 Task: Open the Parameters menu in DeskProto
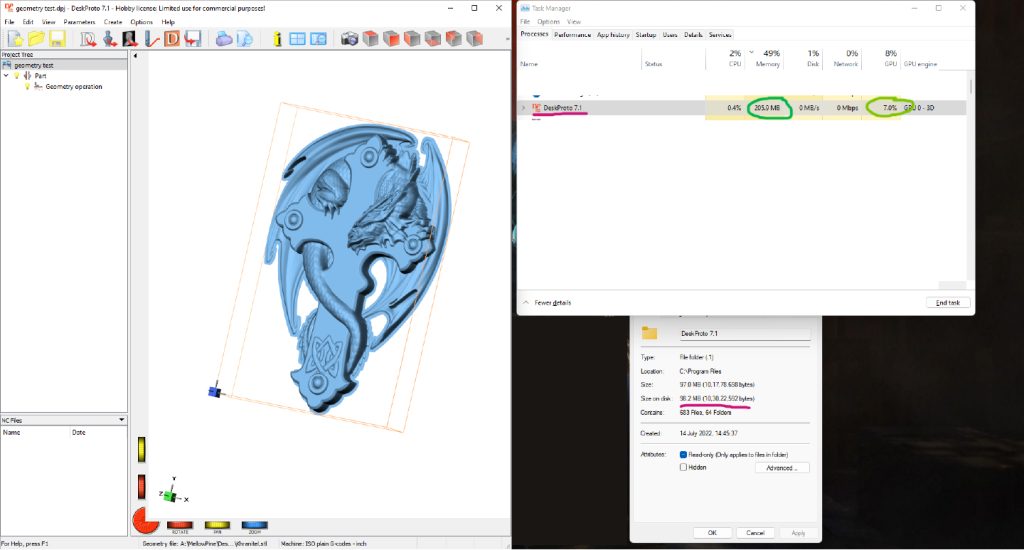coord(79,21)
